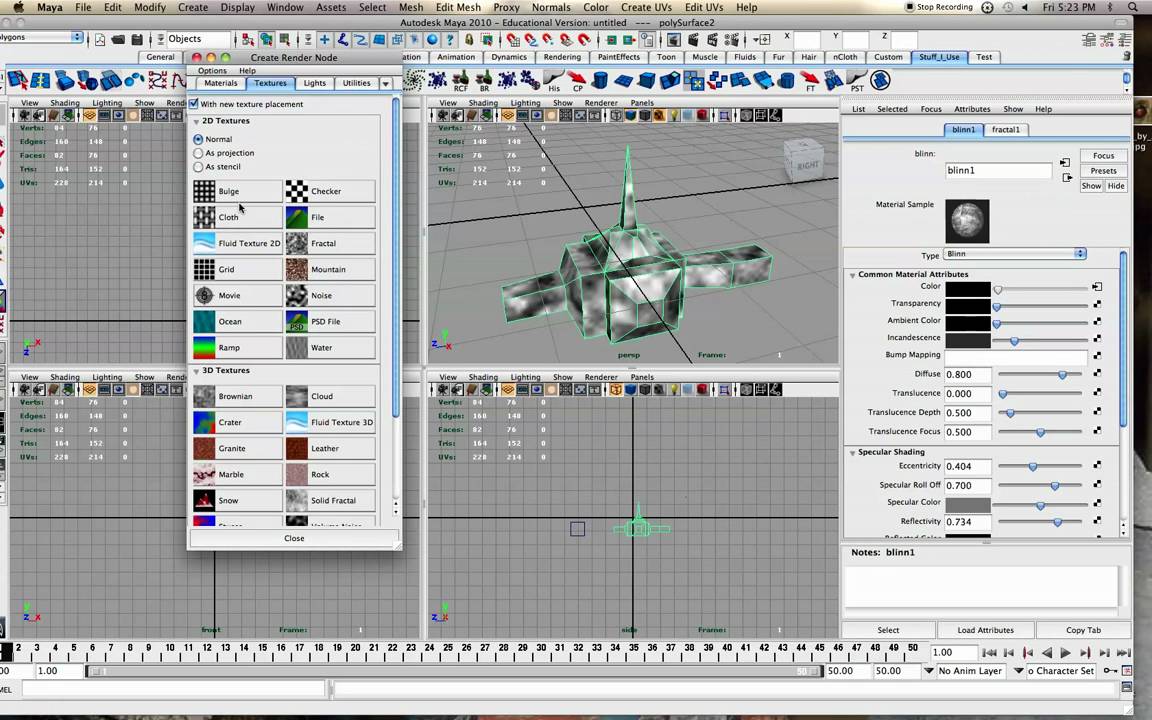Create a PSD File texture
The height and width of the screenshot is (720, 1152).
(x=331, y=322)
